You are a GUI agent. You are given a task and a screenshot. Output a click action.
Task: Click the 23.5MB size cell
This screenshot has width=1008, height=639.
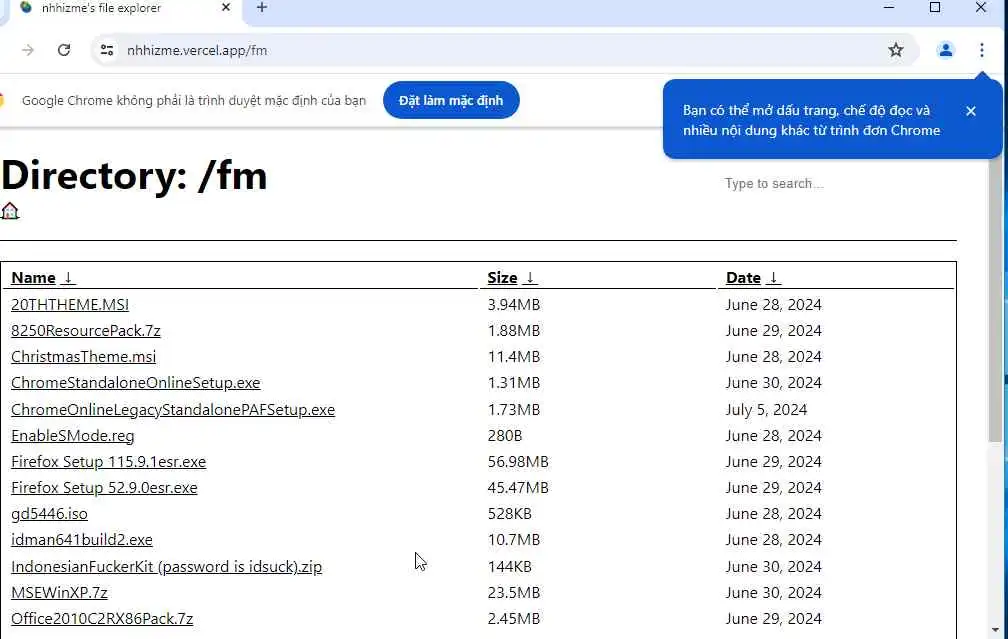(514, 593)
